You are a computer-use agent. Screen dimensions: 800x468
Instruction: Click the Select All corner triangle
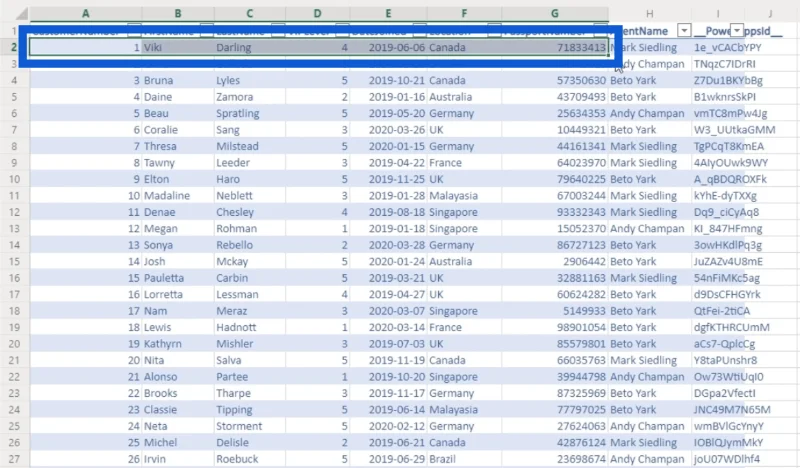[x=21, y=14]
